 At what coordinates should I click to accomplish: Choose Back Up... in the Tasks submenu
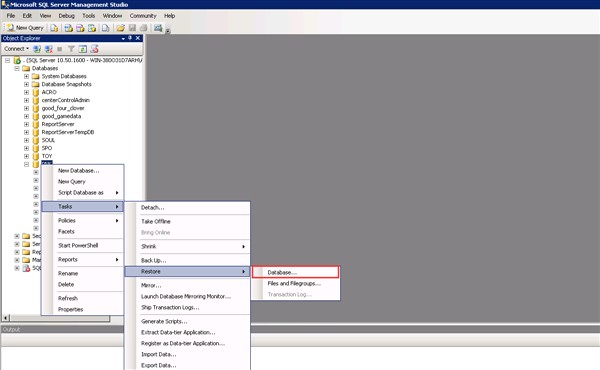point(188,261)
